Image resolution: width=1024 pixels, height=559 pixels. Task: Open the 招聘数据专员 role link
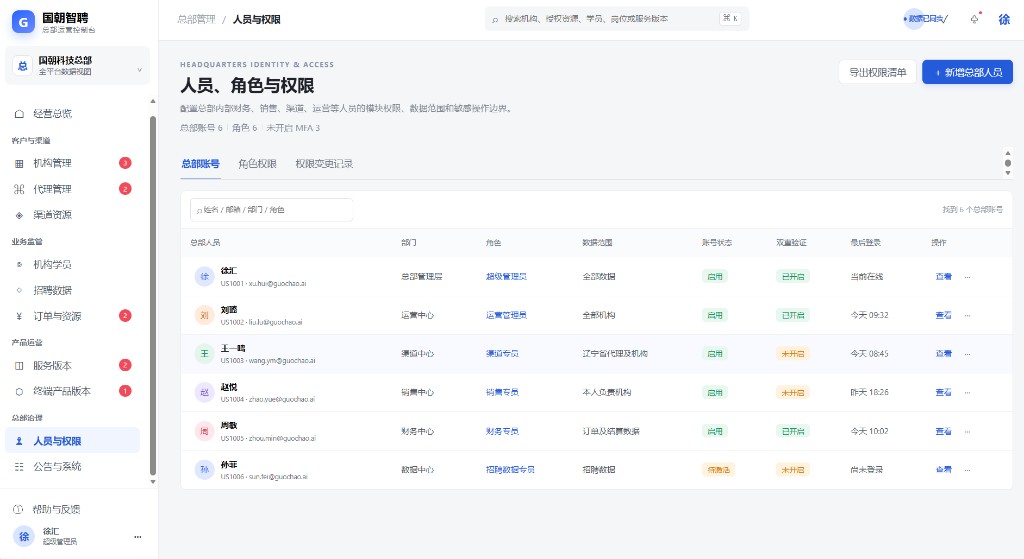510,470
